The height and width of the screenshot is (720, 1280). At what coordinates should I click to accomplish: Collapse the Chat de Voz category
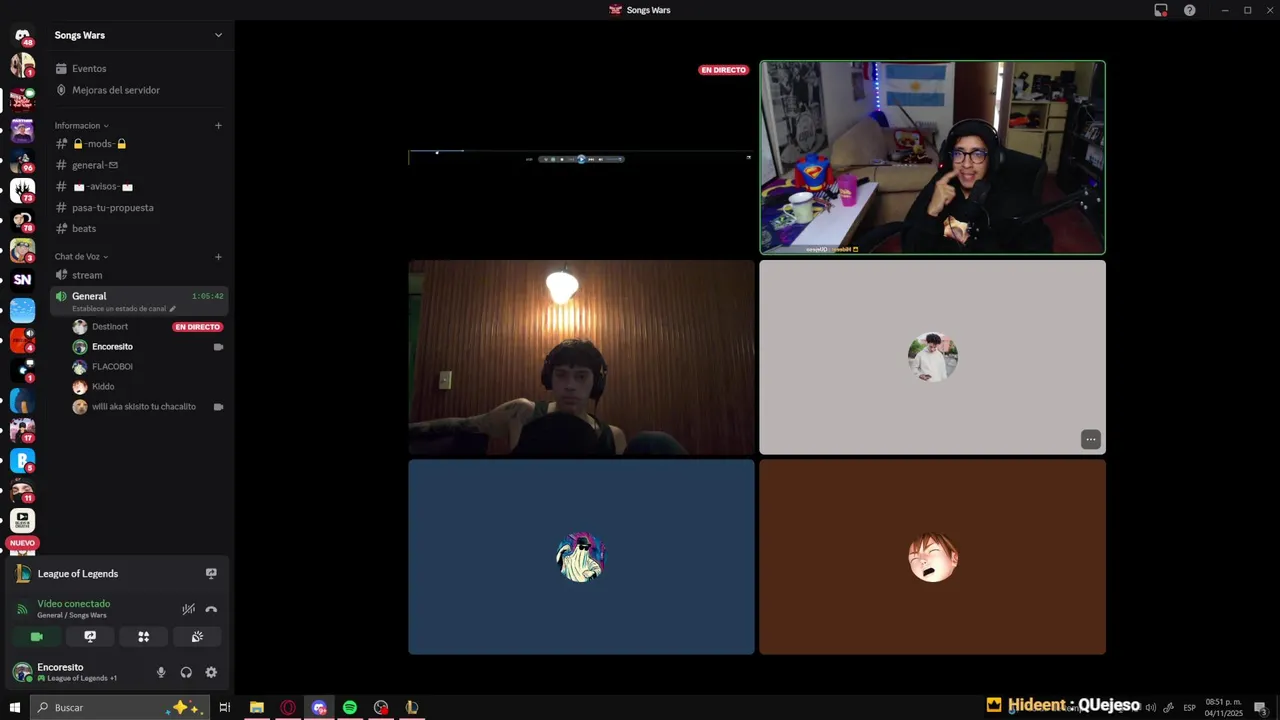[x=81, y=256]
